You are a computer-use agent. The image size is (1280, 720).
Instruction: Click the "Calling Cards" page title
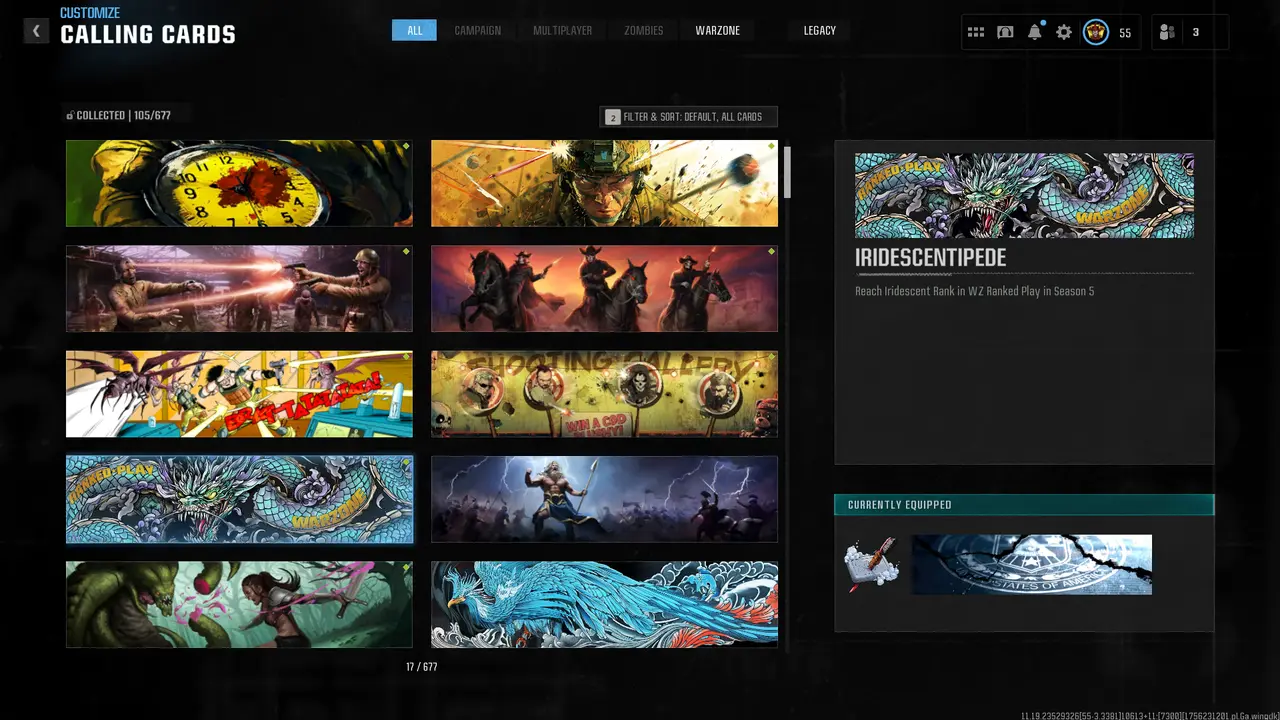148,35
